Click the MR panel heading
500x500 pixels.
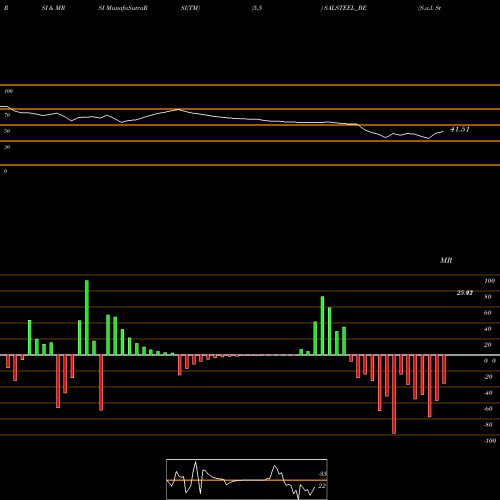(x=446, y=260)
